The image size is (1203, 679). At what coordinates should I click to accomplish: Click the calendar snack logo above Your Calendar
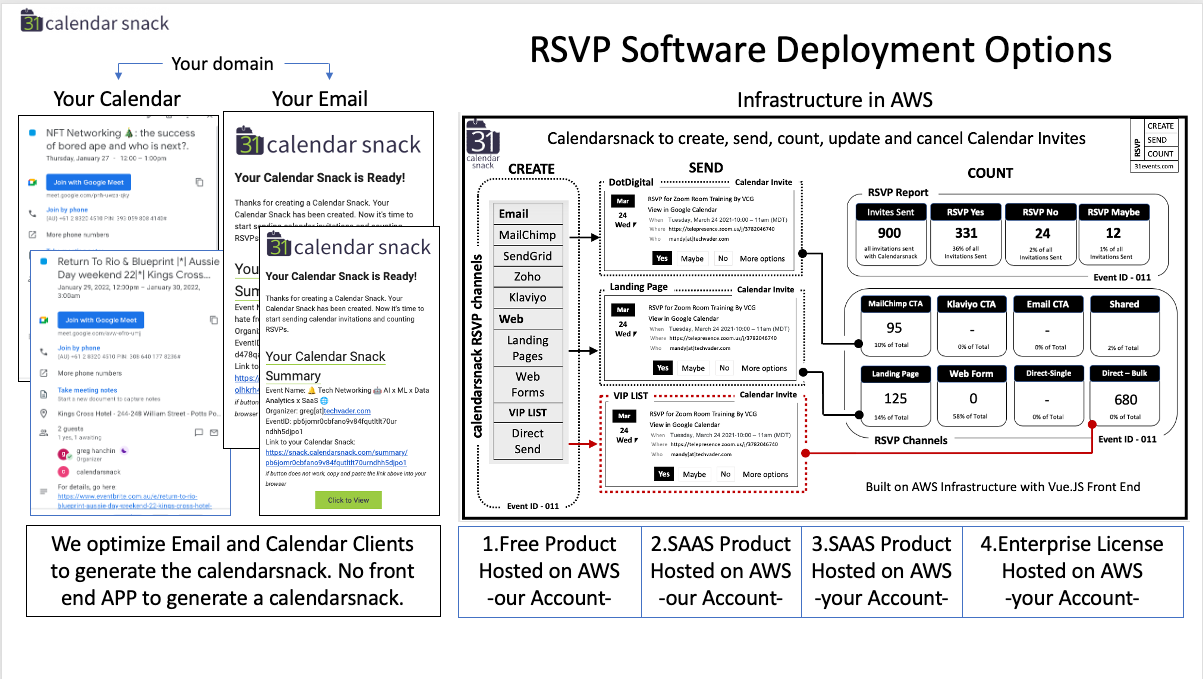coord(95,22)
